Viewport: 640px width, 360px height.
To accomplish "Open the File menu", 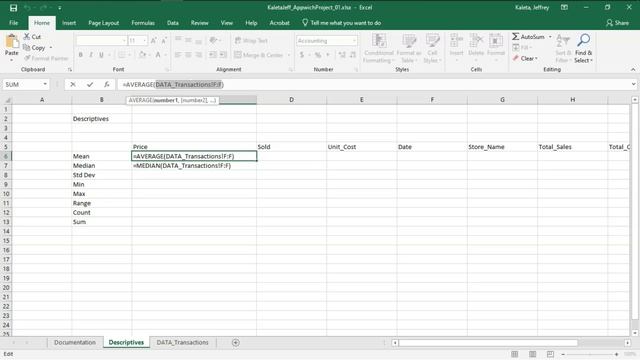I will click(x=13, y=23).
